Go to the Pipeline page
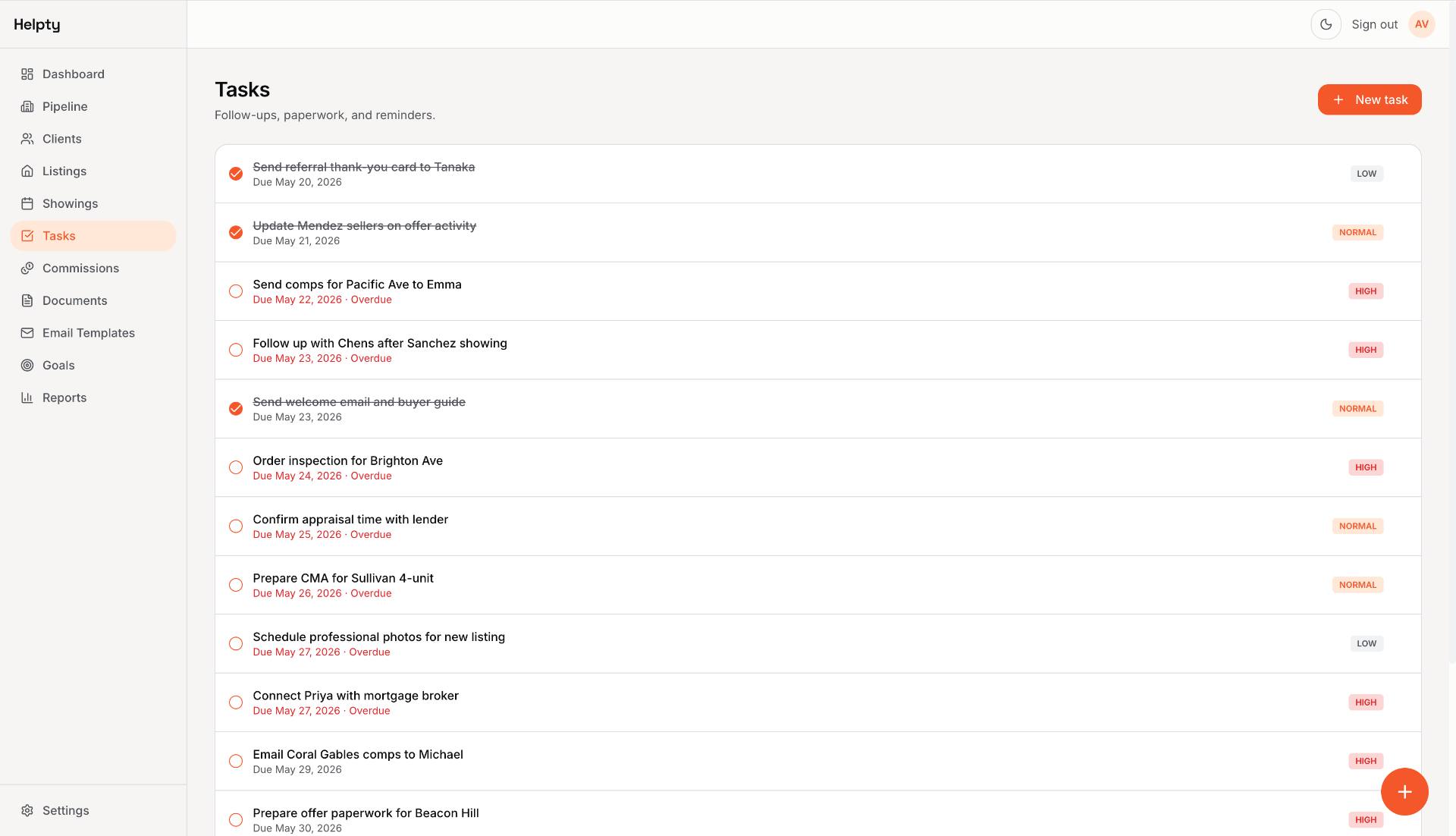 pos(93,107)
